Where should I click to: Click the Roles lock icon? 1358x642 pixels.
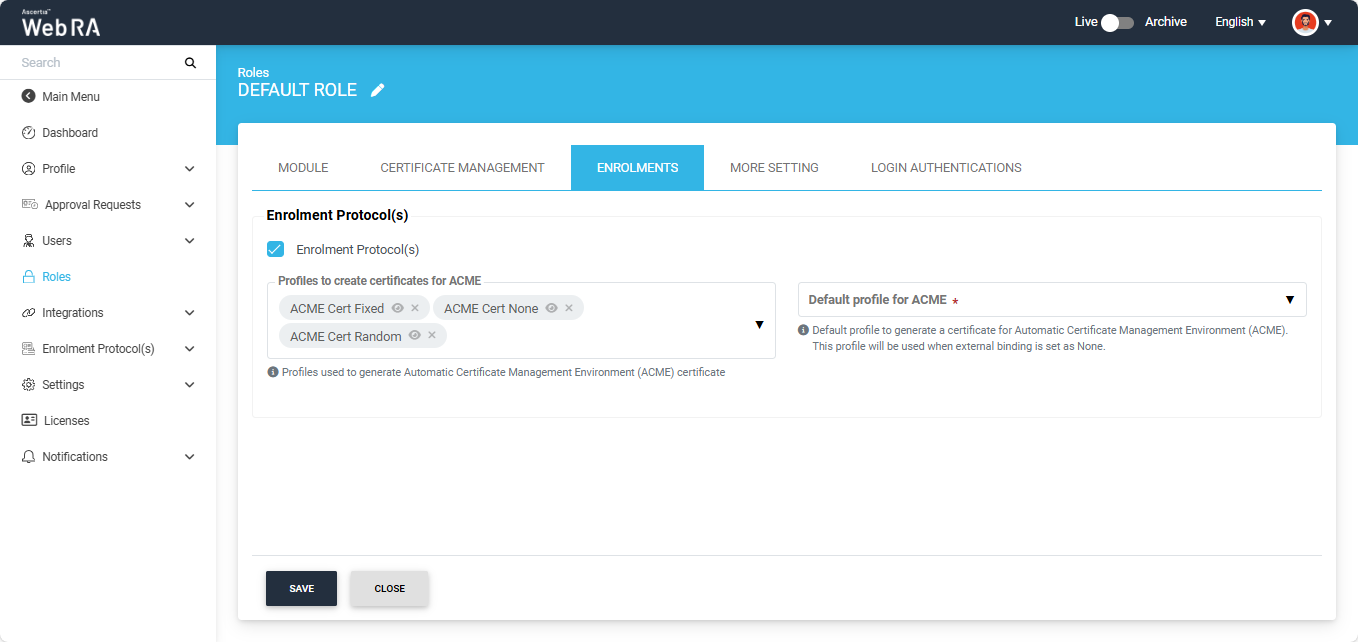(28, 277)
